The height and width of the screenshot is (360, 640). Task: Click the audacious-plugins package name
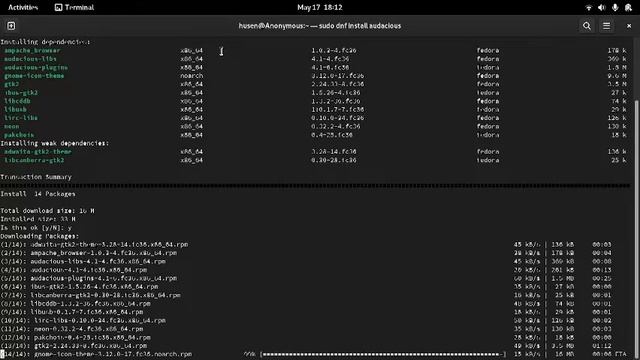(36, 67)
